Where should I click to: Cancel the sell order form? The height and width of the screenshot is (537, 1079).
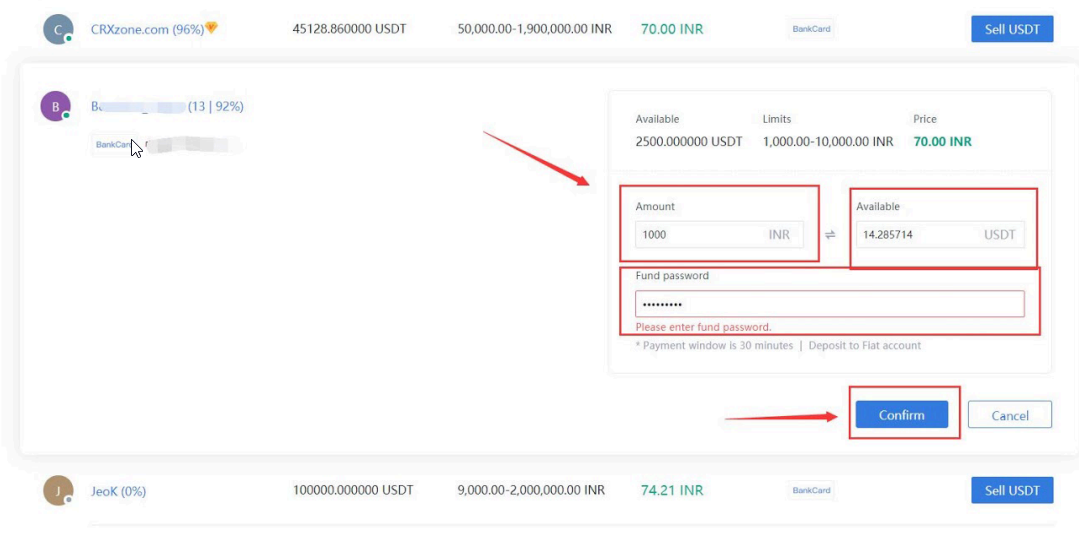point(1009,415)
